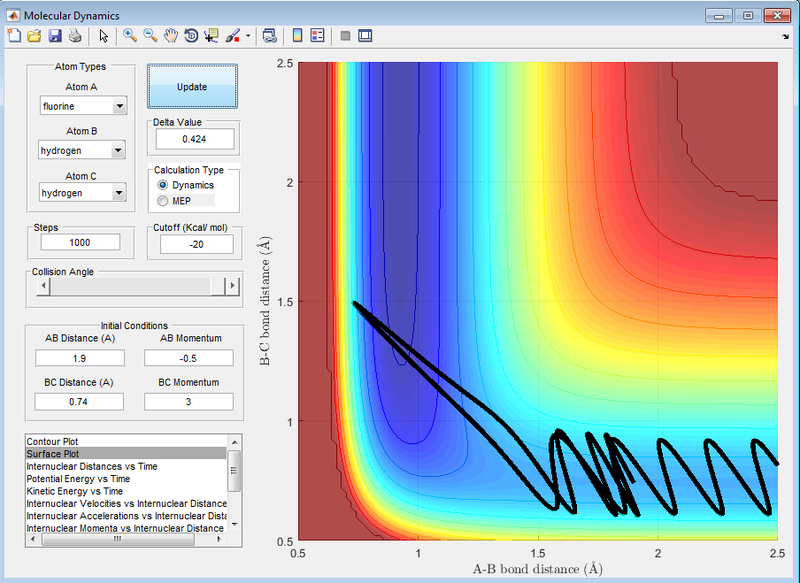Select the Dynamics calculation type
Image resolution: width=800 pixels, height=583 pixels.
coord(164,185)
